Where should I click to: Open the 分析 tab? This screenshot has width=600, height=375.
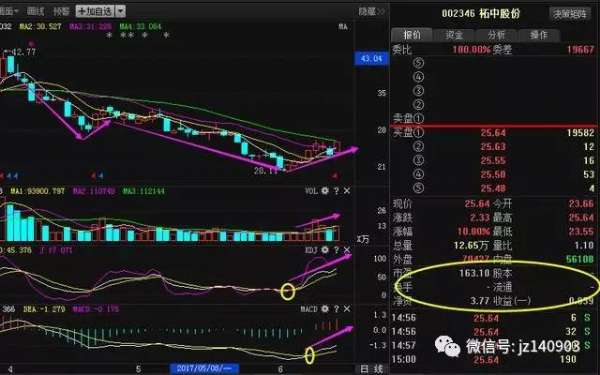(496, 35)
